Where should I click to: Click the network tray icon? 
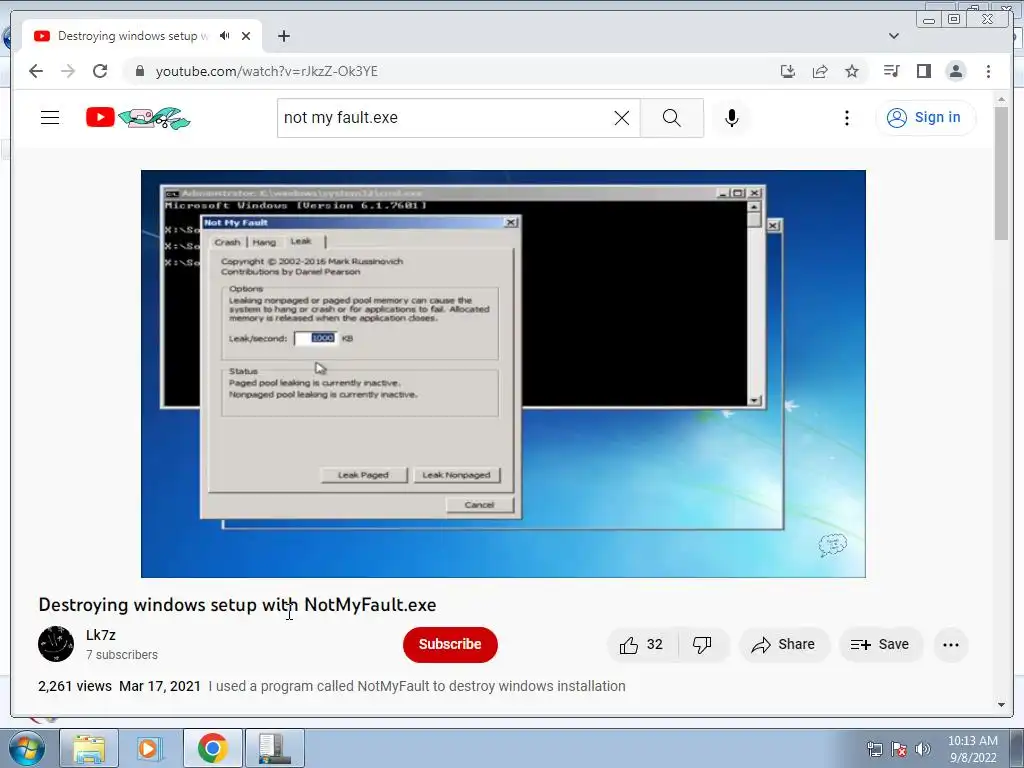pos(874,749)
